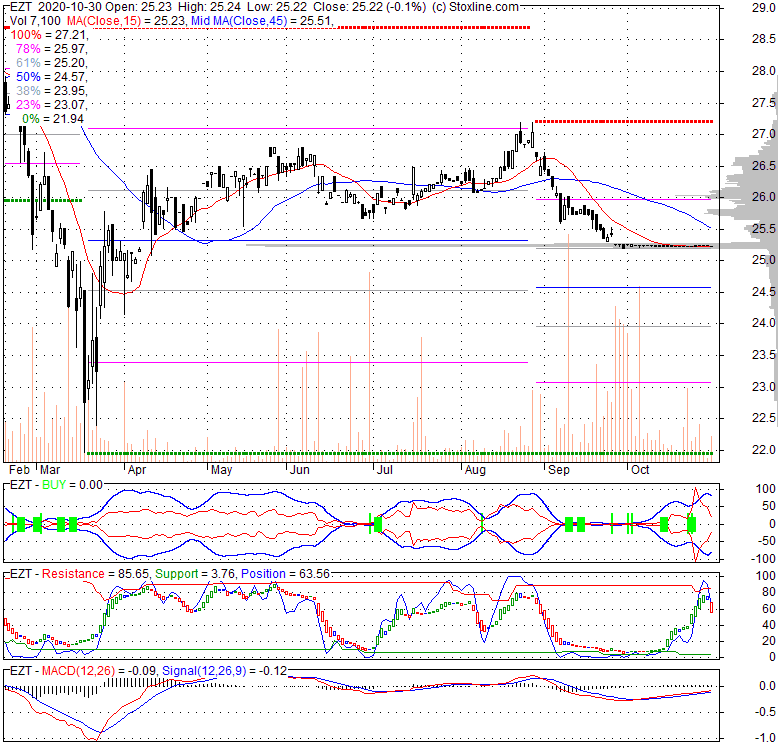
Task: Click the May month axis label
Action: (221, 470)
